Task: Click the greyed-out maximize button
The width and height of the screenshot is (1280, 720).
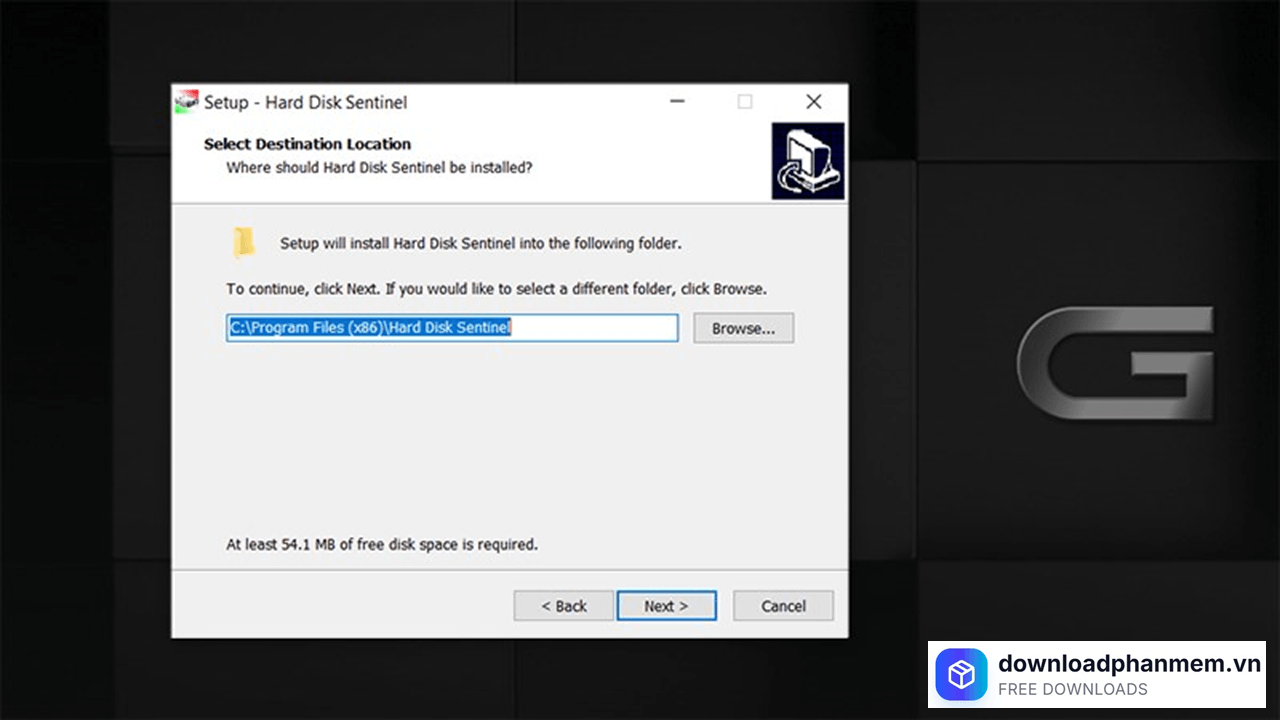Action: [x=745, y=102]
